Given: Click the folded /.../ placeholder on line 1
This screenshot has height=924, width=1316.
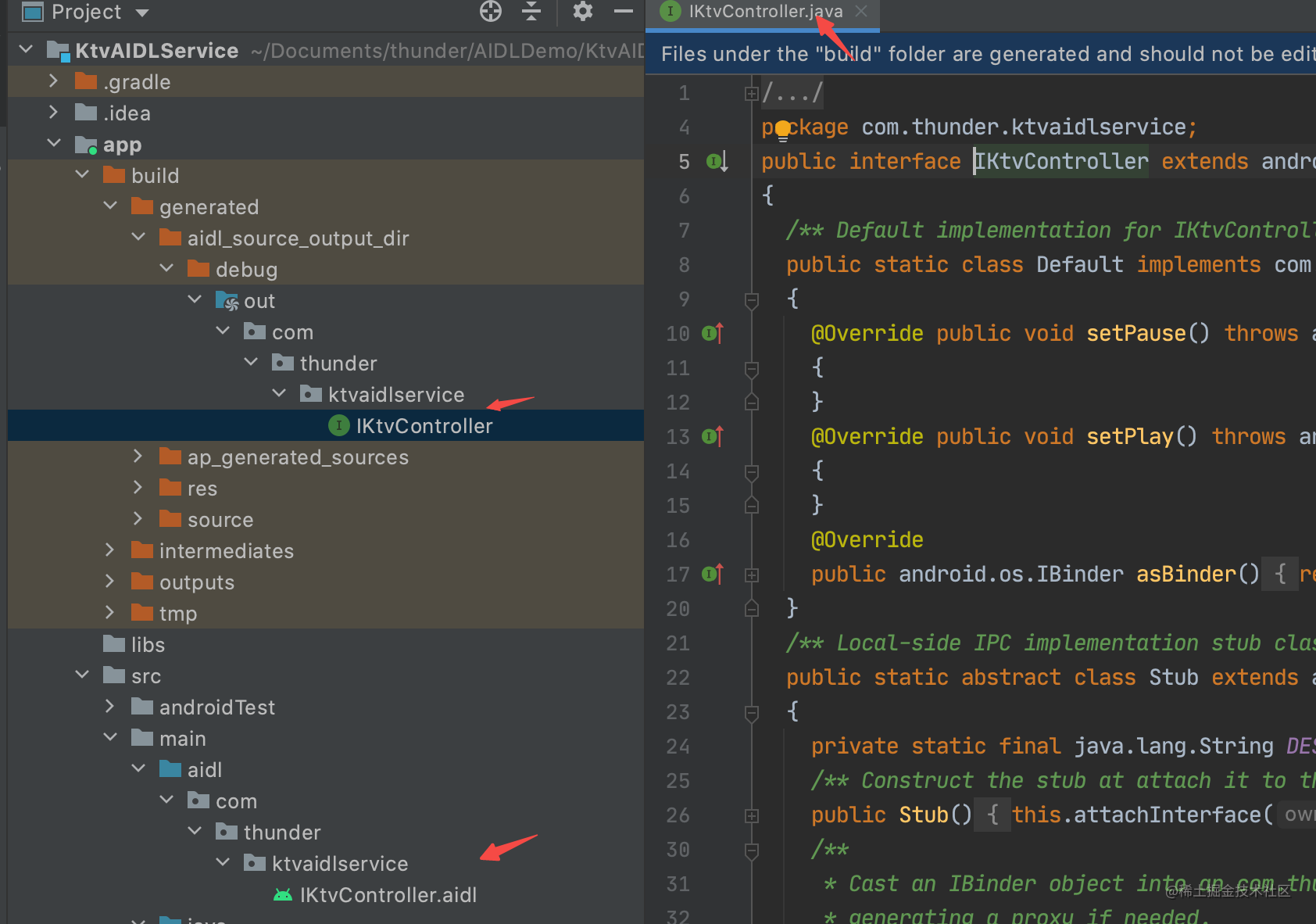Looking at the screenshot, I should tap(792, 94).
